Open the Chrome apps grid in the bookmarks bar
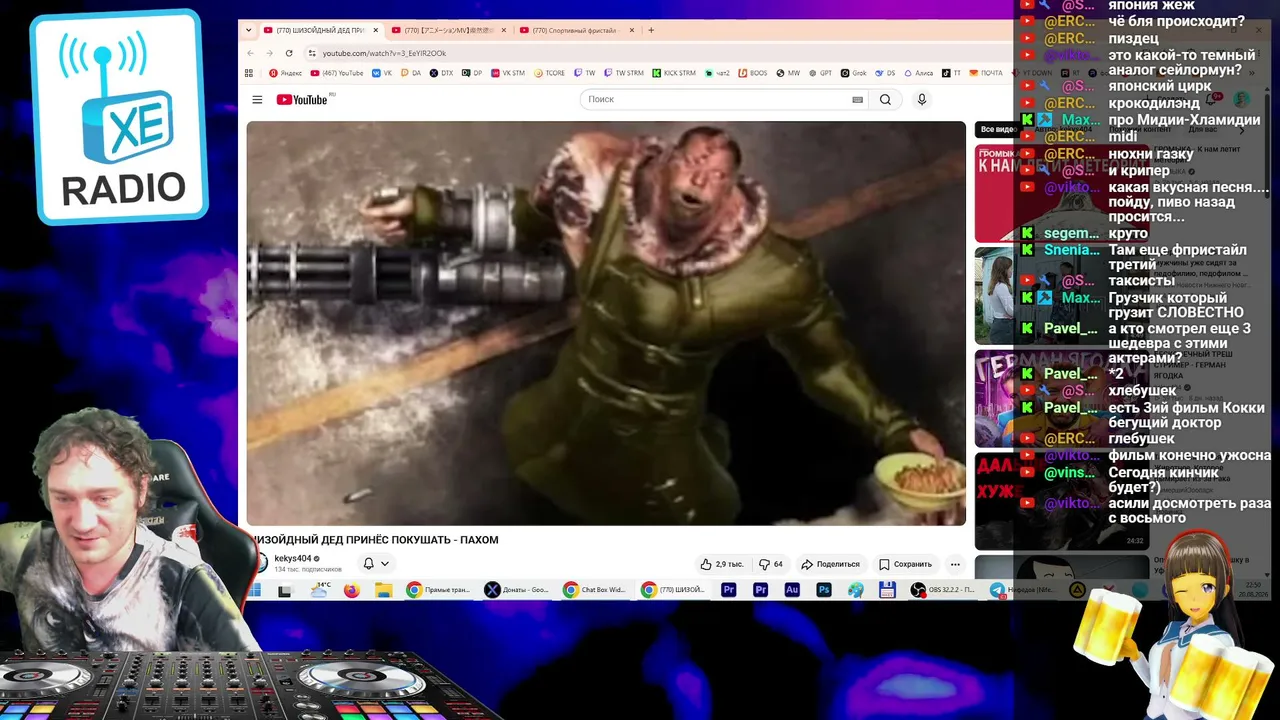 pyautogui.click(x=249, y=73)
